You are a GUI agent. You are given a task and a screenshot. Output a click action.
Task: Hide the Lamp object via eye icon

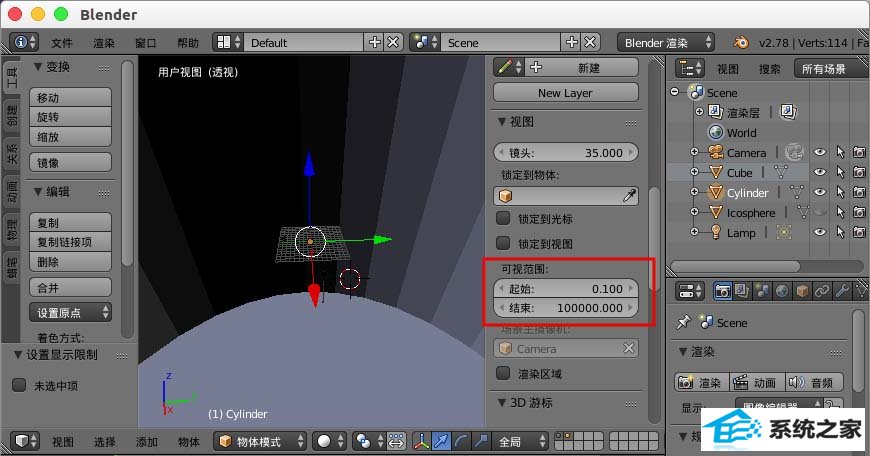(x=820, y=232)
